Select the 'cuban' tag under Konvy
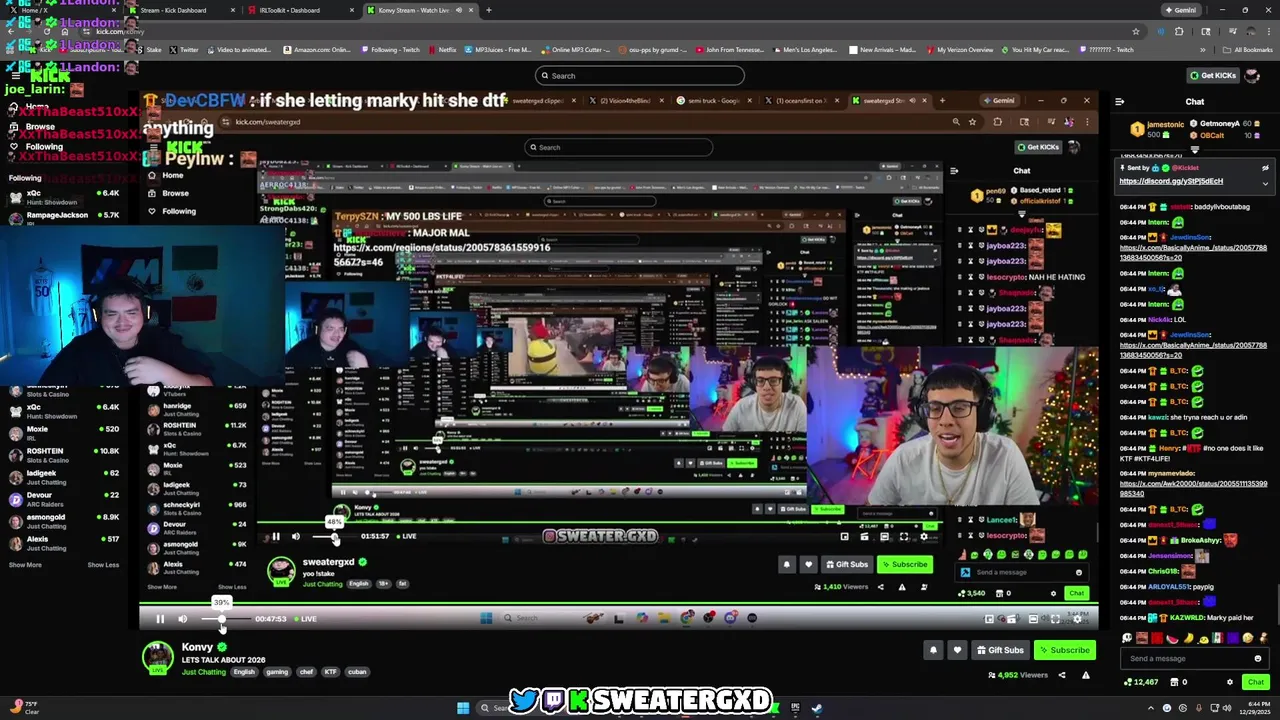The height and width of the screenshot is (720, 1280). click(x=357, y=672)
